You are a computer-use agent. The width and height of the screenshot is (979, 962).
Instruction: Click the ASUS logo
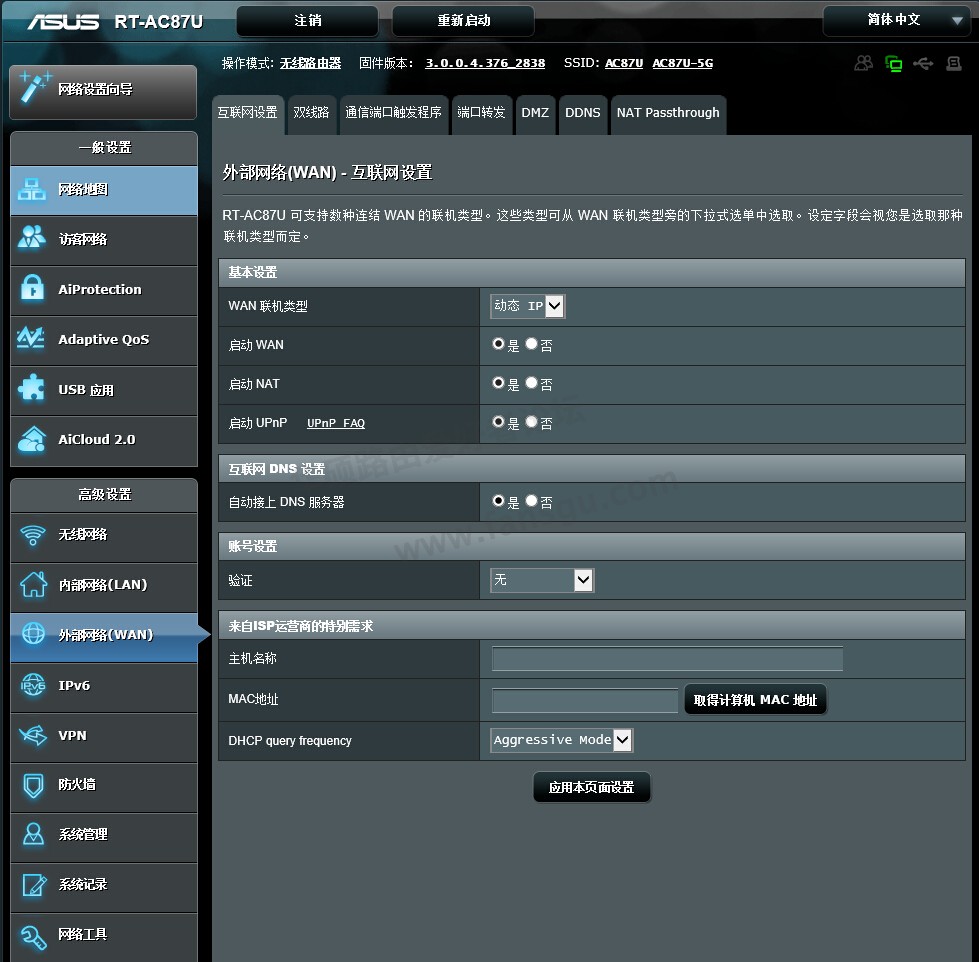63,22
